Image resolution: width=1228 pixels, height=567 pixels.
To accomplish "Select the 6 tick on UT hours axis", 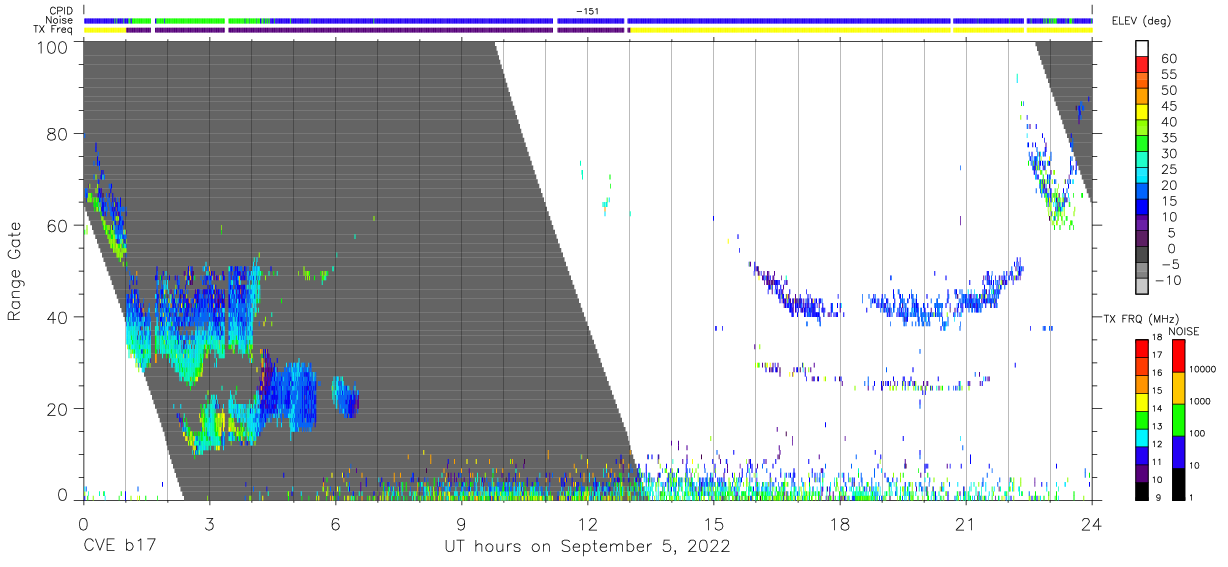I will click(335, 523).
